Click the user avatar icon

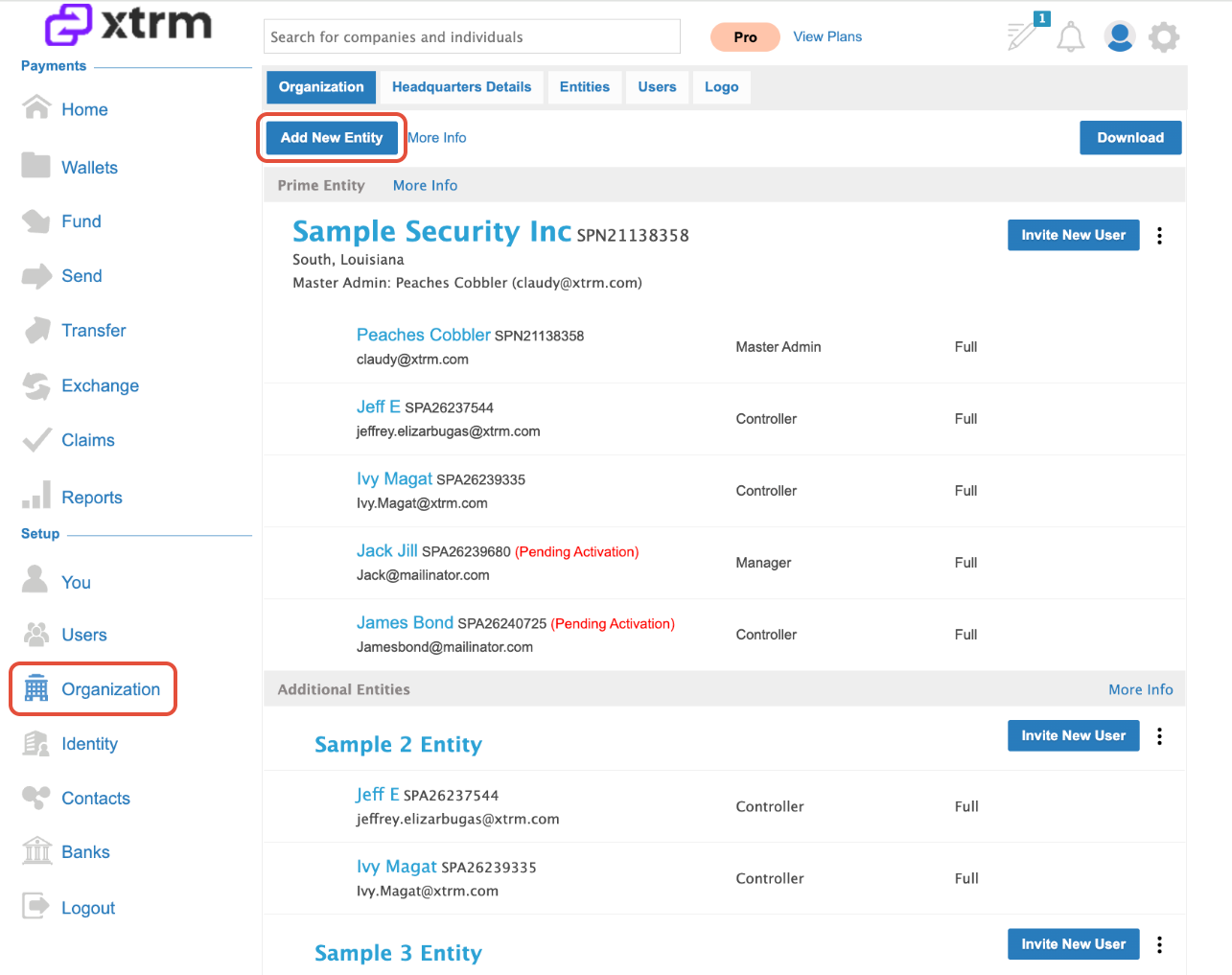point(1119,36)
